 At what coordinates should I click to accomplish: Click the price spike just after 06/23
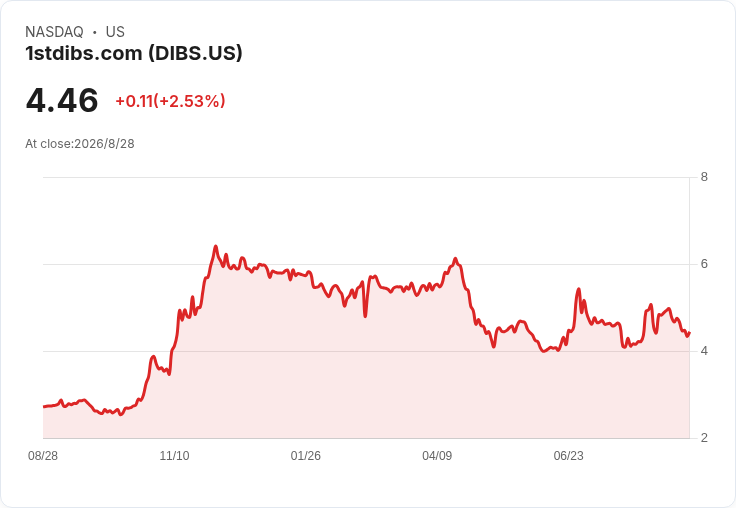tap(578, 289)
